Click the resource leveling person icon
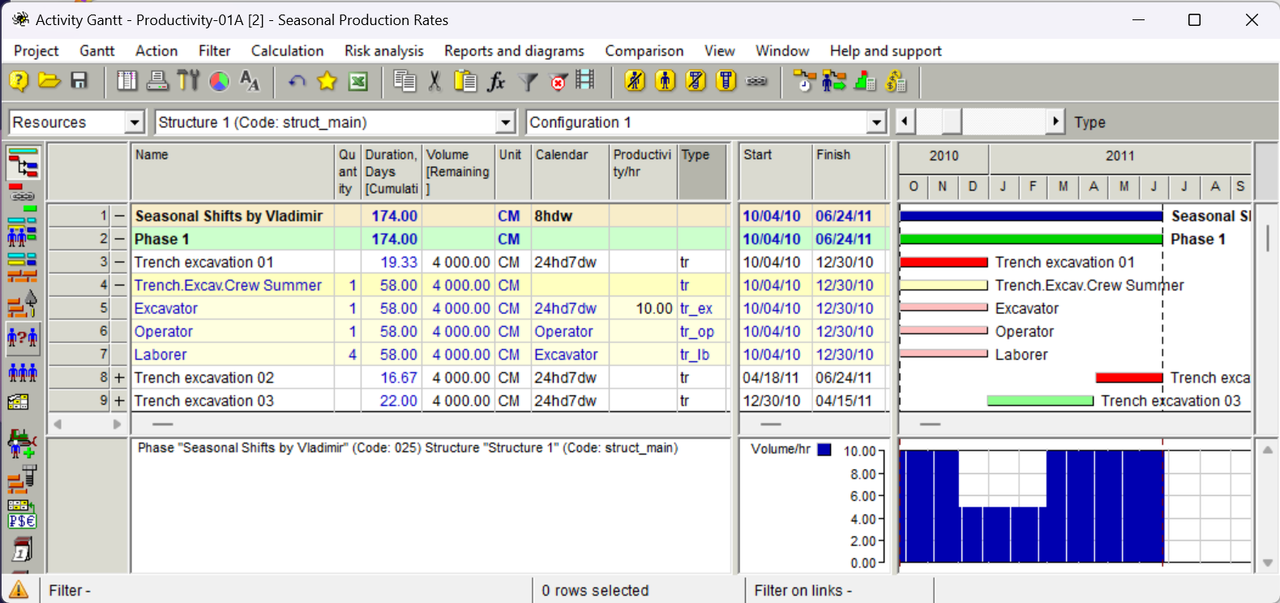 834,82
